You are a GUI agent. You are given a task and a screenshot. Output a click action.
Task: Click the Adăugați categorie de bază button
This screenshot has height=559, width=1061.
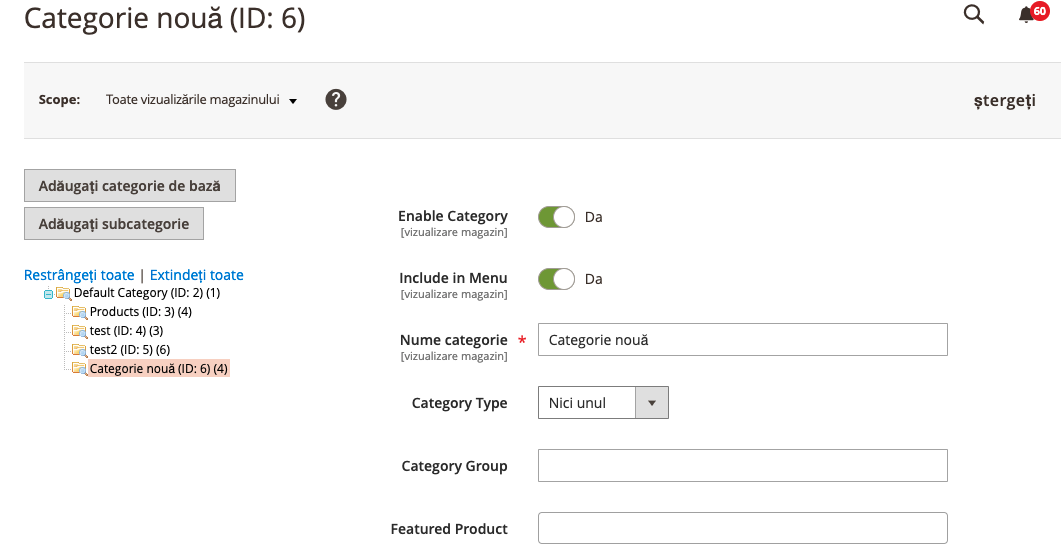[x=130, y=185]
